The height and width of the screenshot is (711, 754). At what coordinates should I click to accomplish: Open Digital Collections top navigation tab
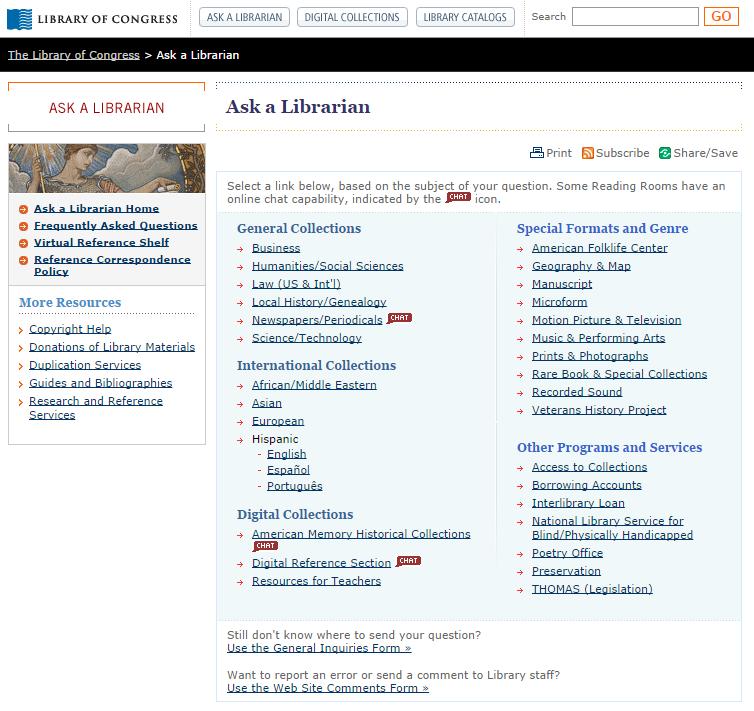(x=352, y=17)
